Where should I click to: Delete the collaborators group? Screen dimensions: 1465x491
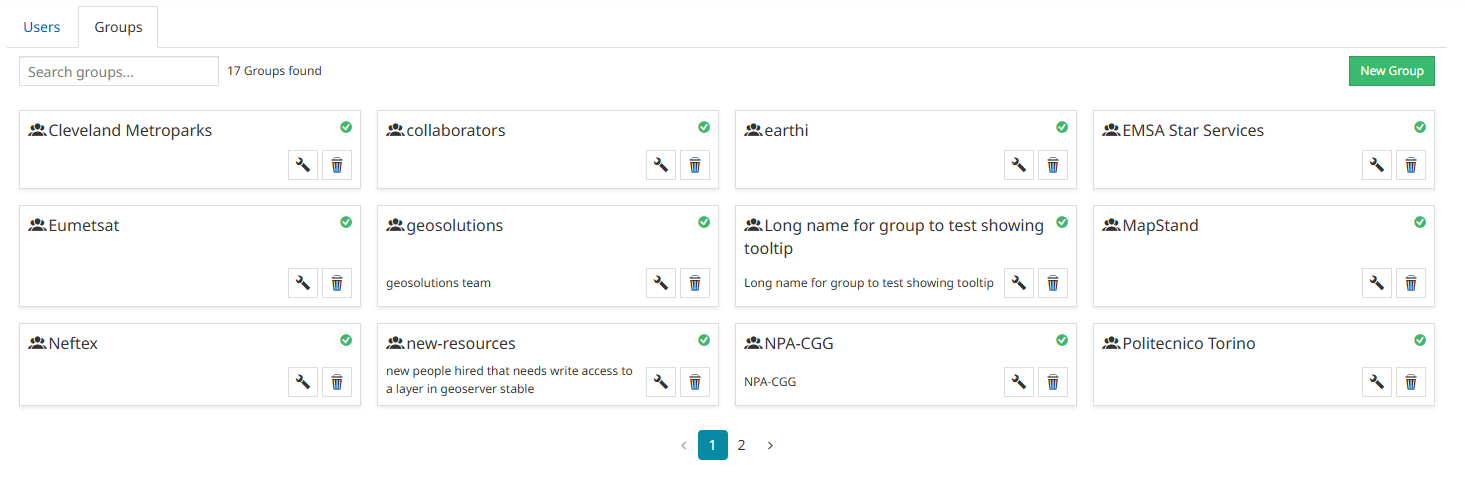[x=695, y=165]
